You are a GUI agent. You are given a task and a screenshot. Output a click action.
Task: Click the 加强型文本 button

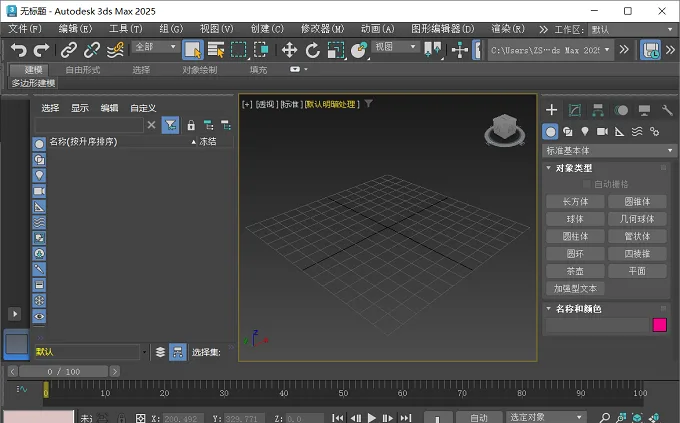[x=575, y=289]
